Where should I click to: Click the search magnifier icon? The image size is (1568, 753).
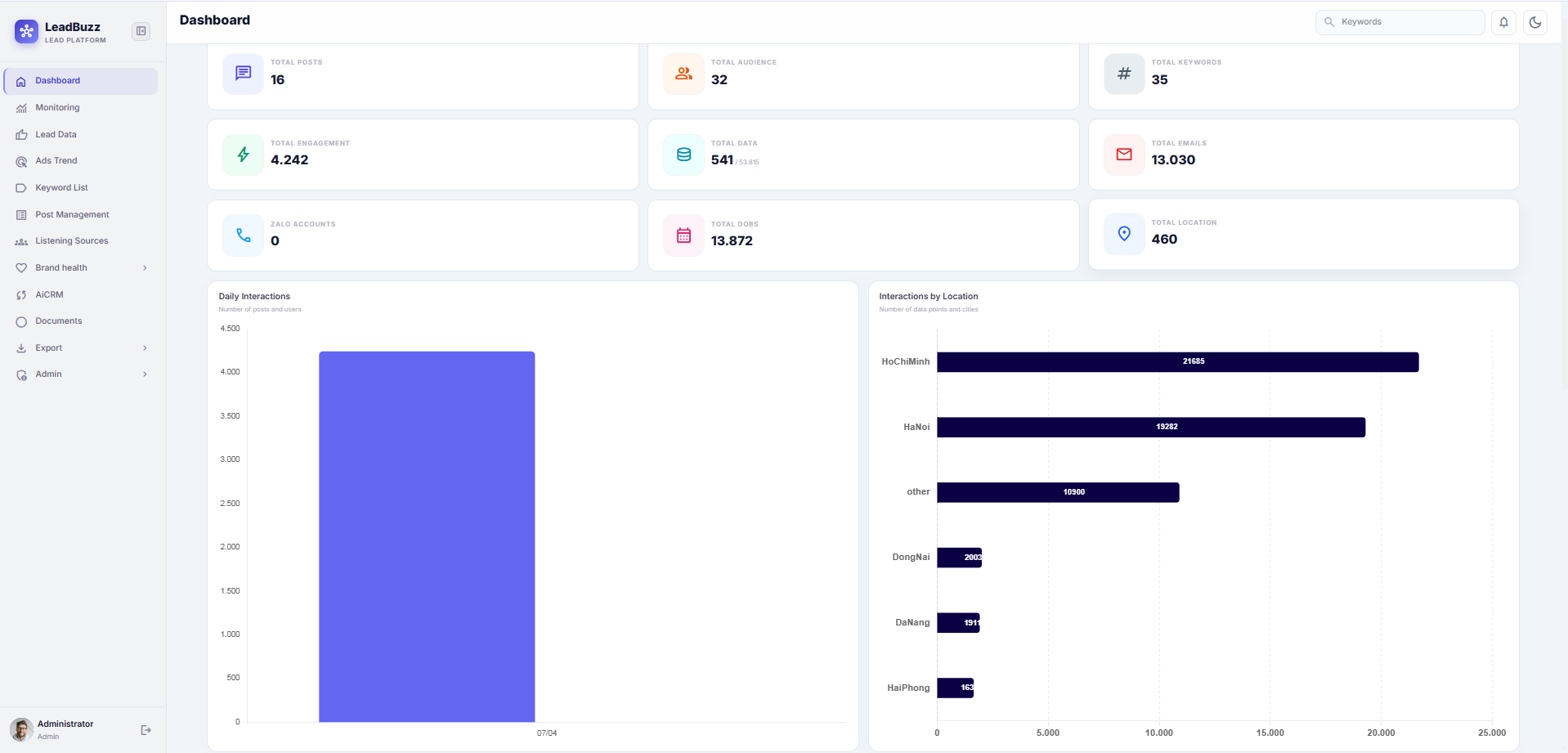point(1329,22)
